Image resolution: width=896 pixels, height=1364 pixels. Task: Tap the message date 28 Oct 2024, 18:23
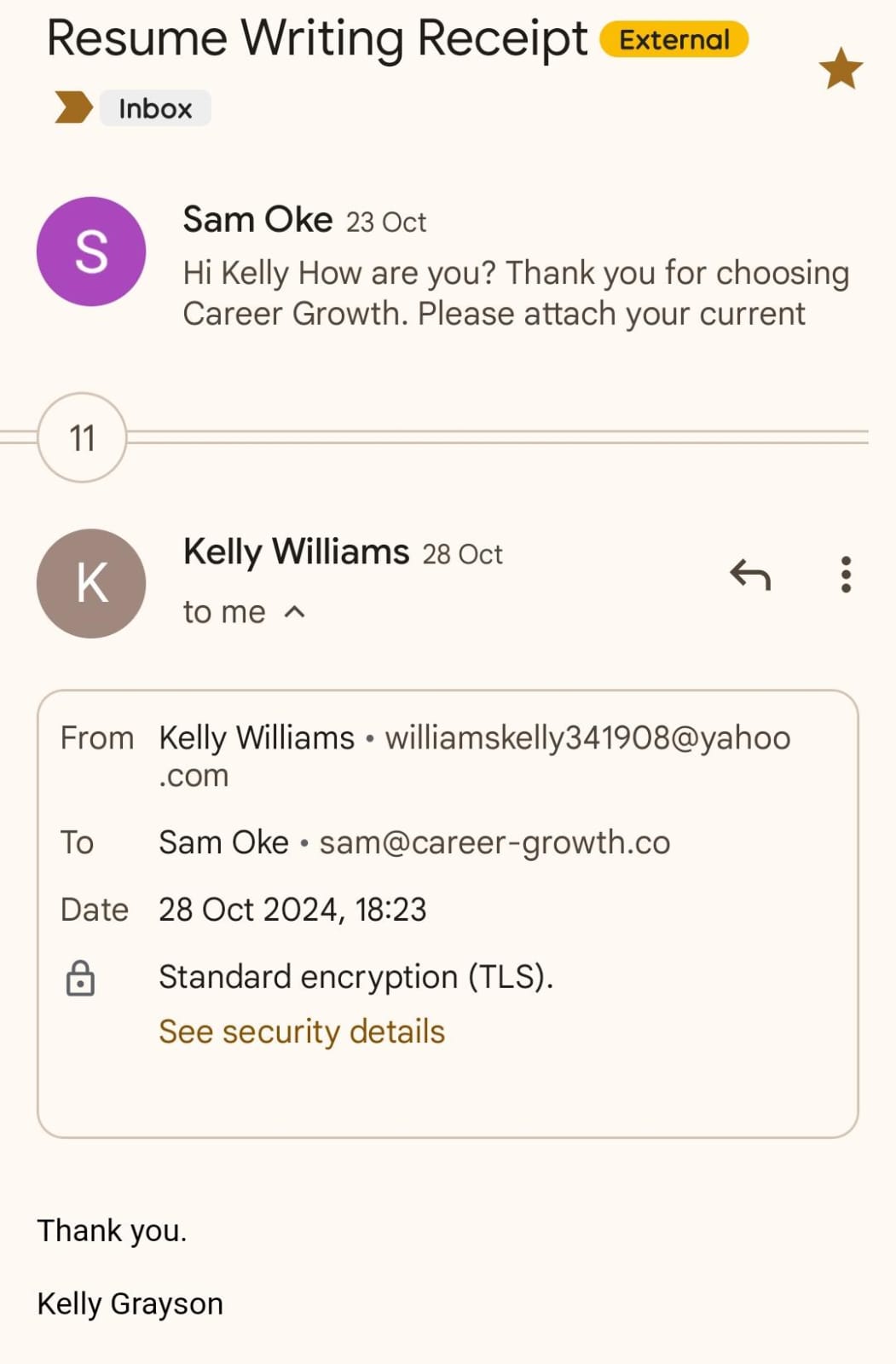click(292, 910)
